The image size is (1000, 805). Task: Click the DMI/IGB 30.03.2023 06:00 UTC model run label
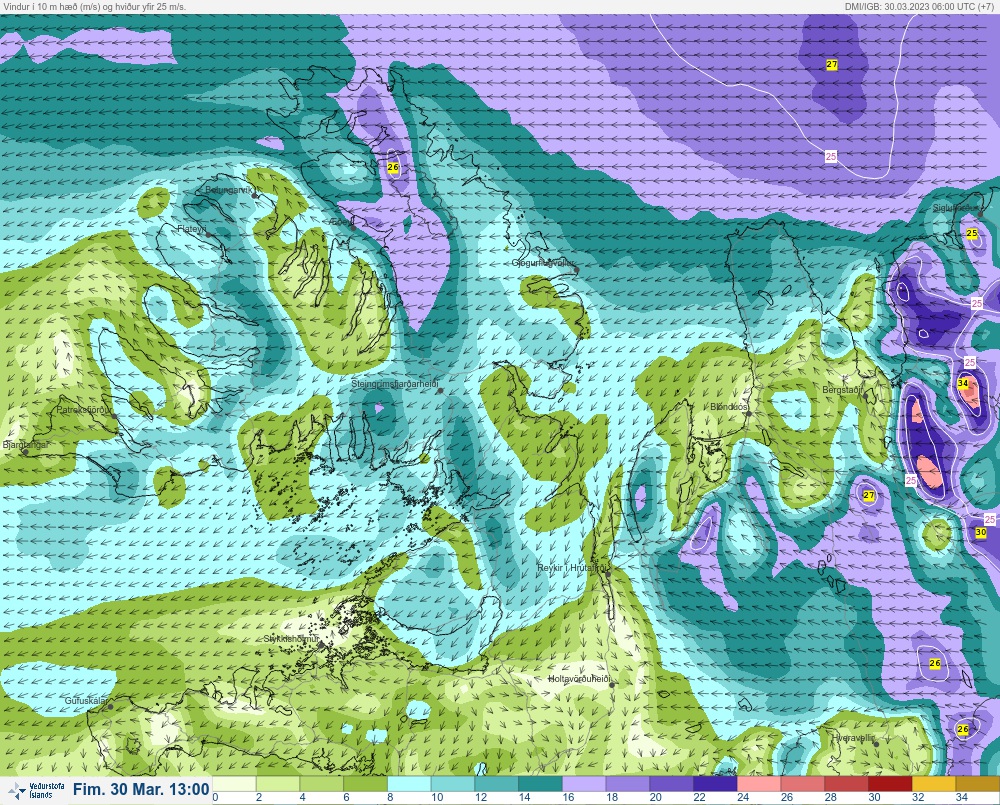920,6
